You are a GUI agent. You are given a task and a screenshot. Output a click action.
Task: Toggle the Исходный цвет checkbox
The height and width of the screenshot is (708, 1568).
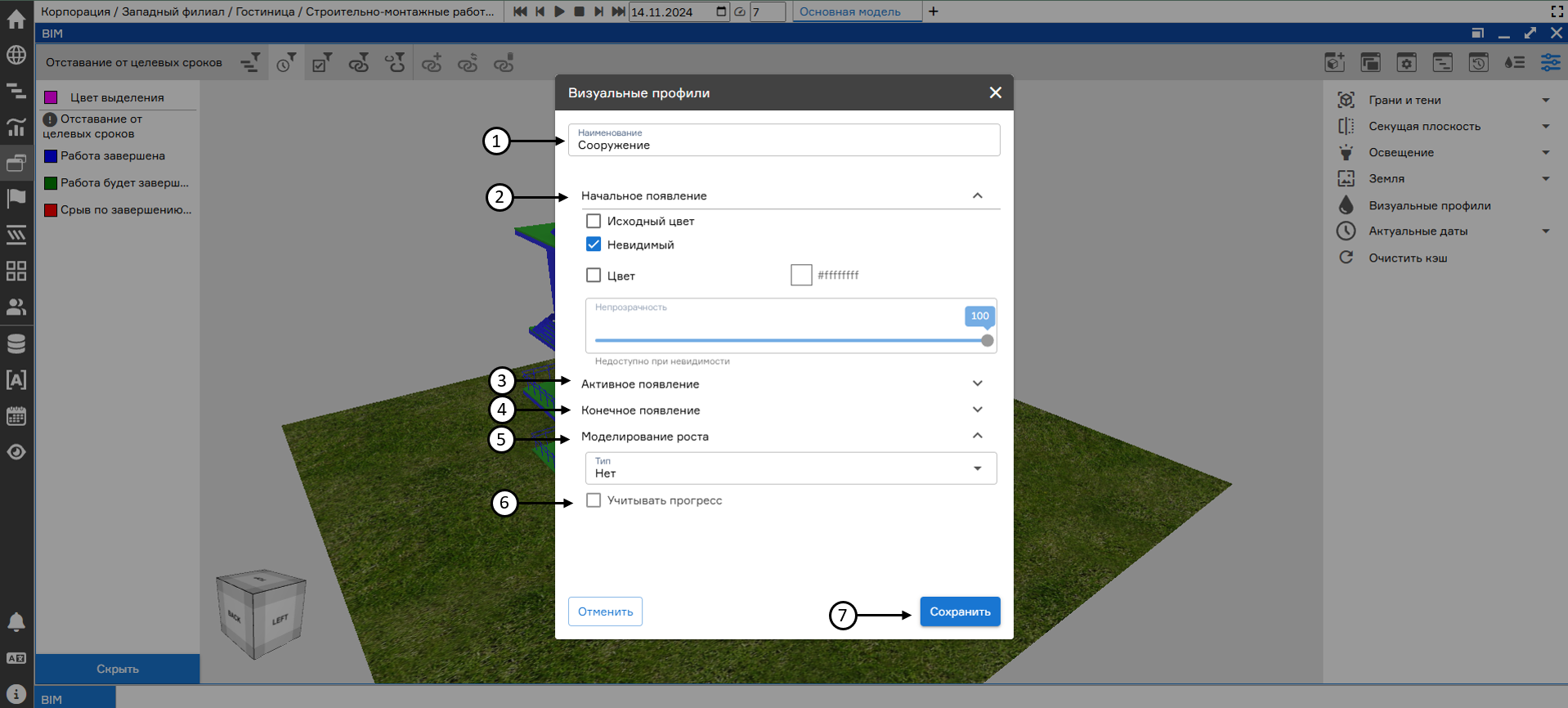point(594,221)
